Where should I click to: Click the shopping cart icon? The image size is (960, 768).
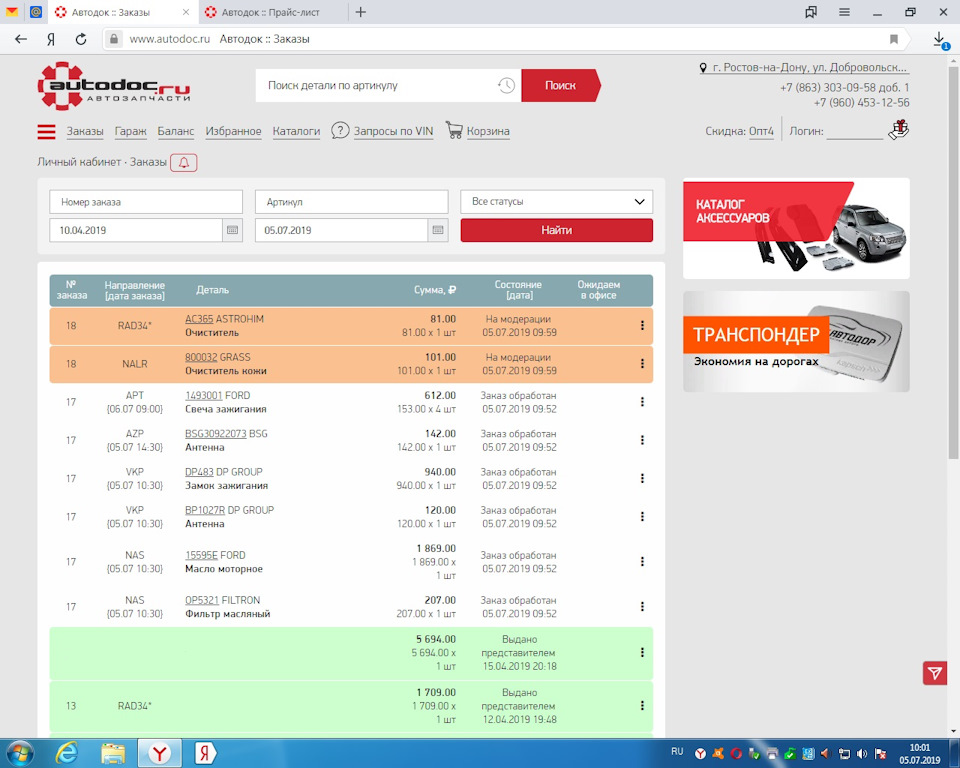coord(454,130)
